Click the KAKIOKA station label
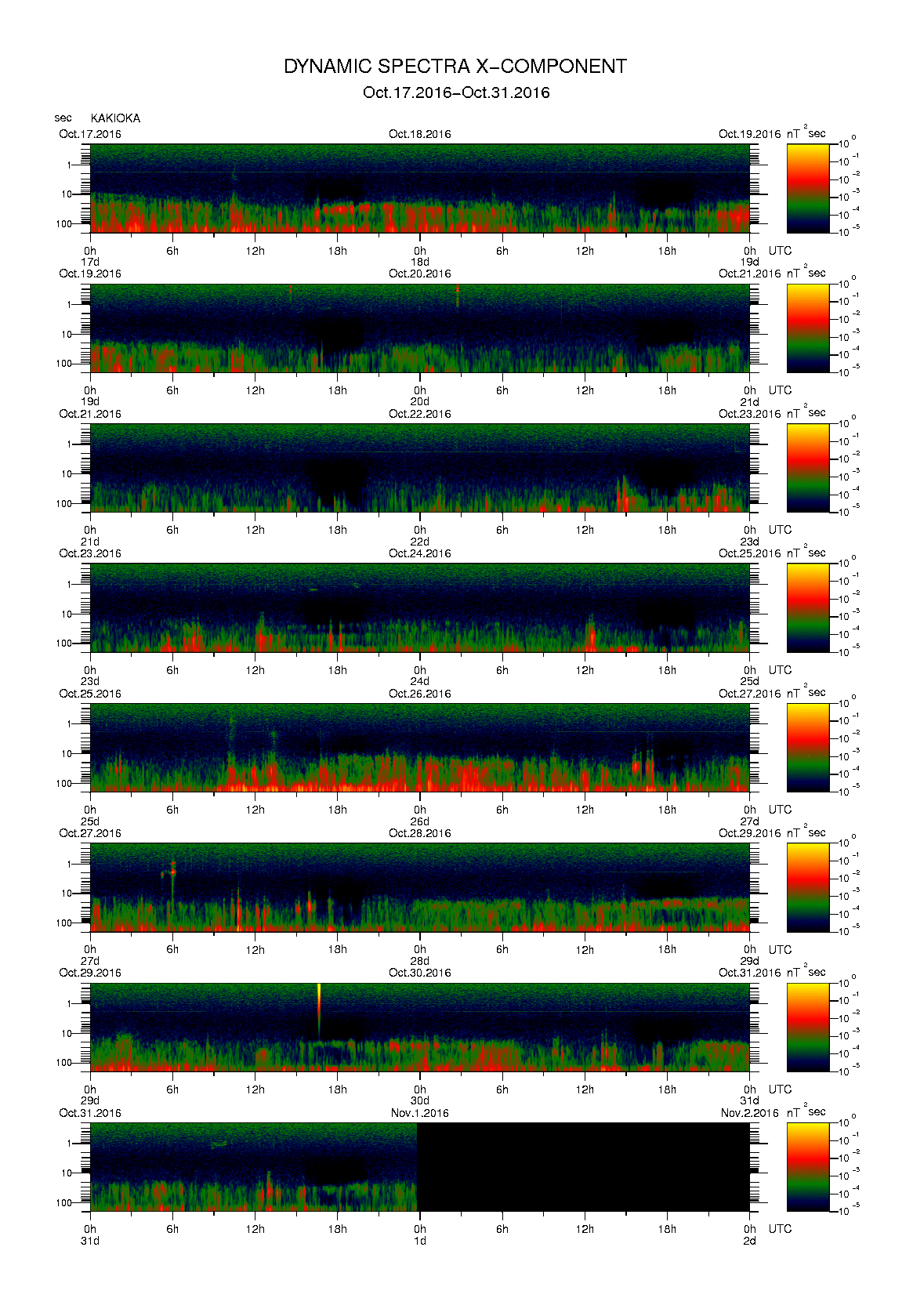Screen dimensions: 913x1316 [x=115, y=118]
